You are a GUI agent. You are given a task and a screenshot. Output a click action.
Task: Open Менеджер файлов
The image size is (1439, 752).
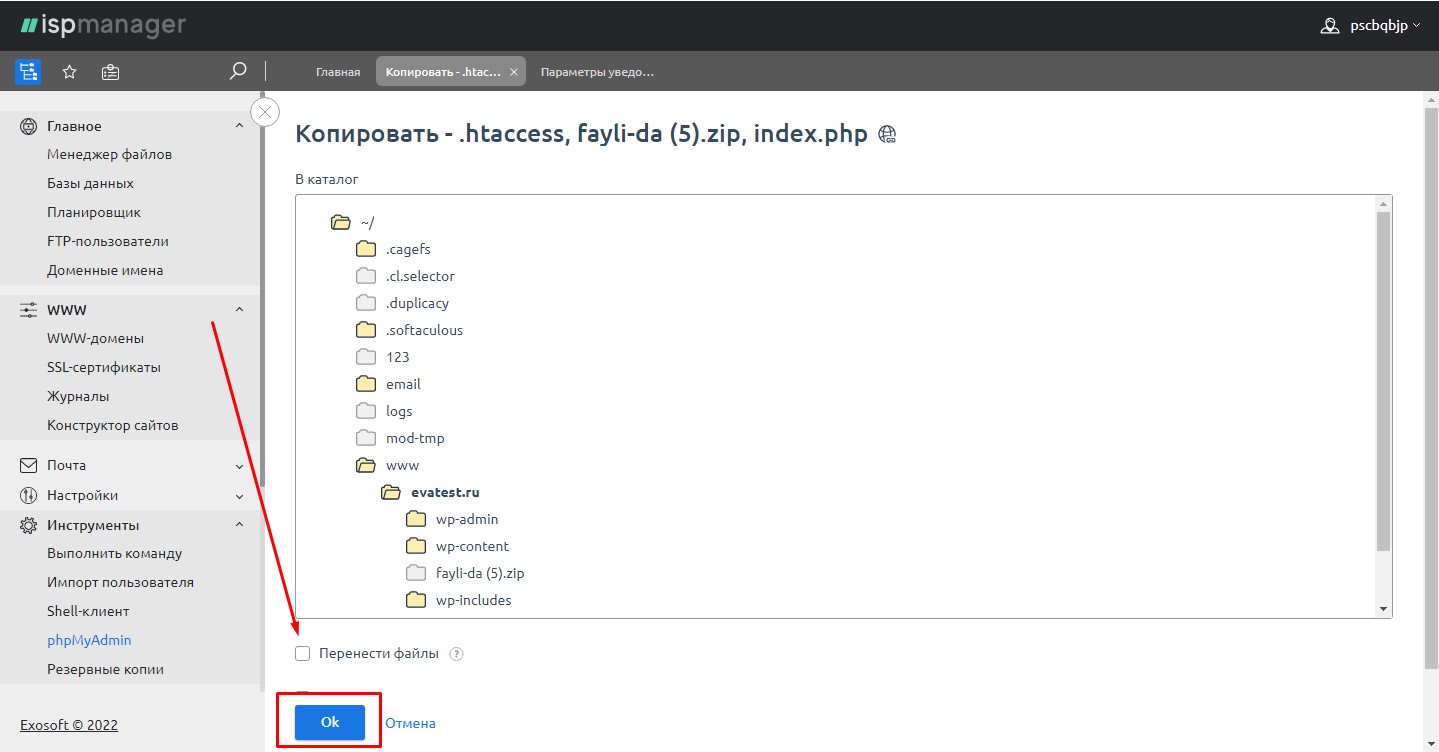(110, 155)
